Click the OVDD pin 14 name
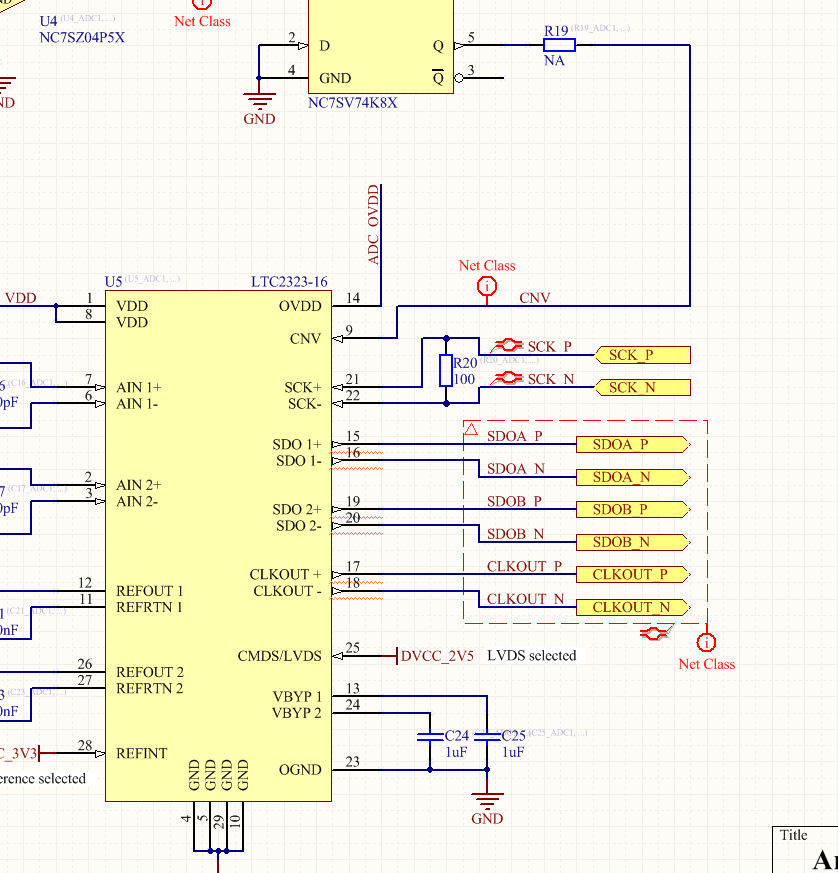This screenshot has width=838, height=873. tap(300, 306)
